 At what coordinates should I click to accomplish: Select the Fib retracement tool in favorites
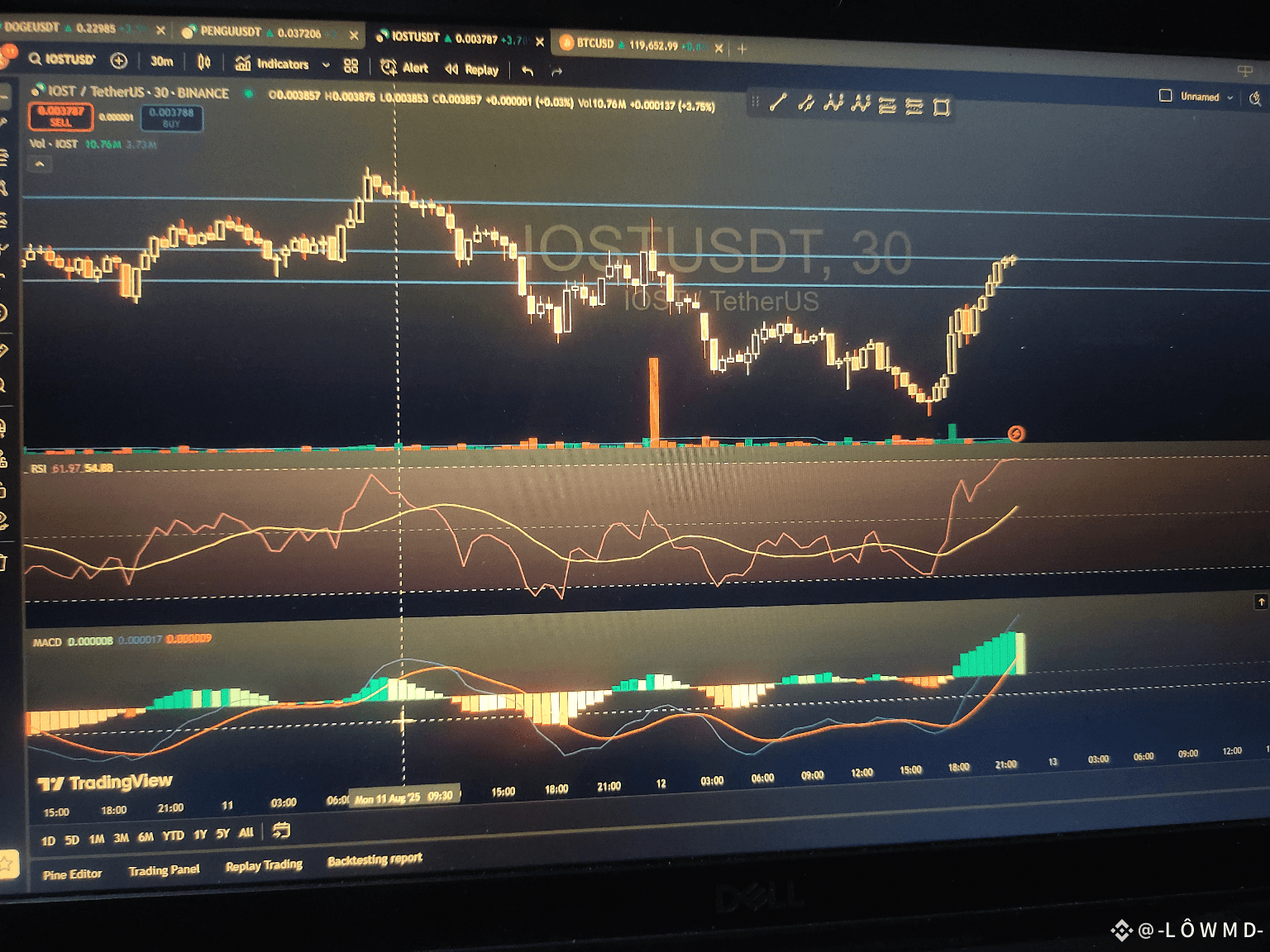coord(887,105)
